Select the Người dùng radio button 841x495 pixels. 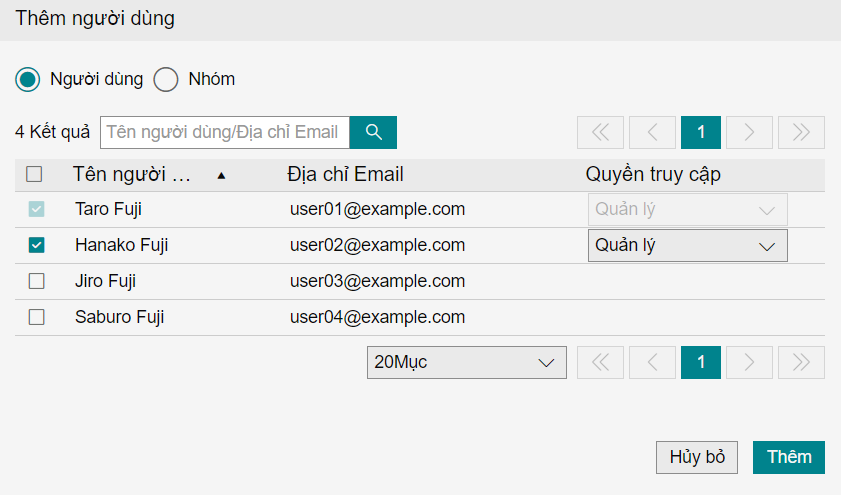pos(29,79)
